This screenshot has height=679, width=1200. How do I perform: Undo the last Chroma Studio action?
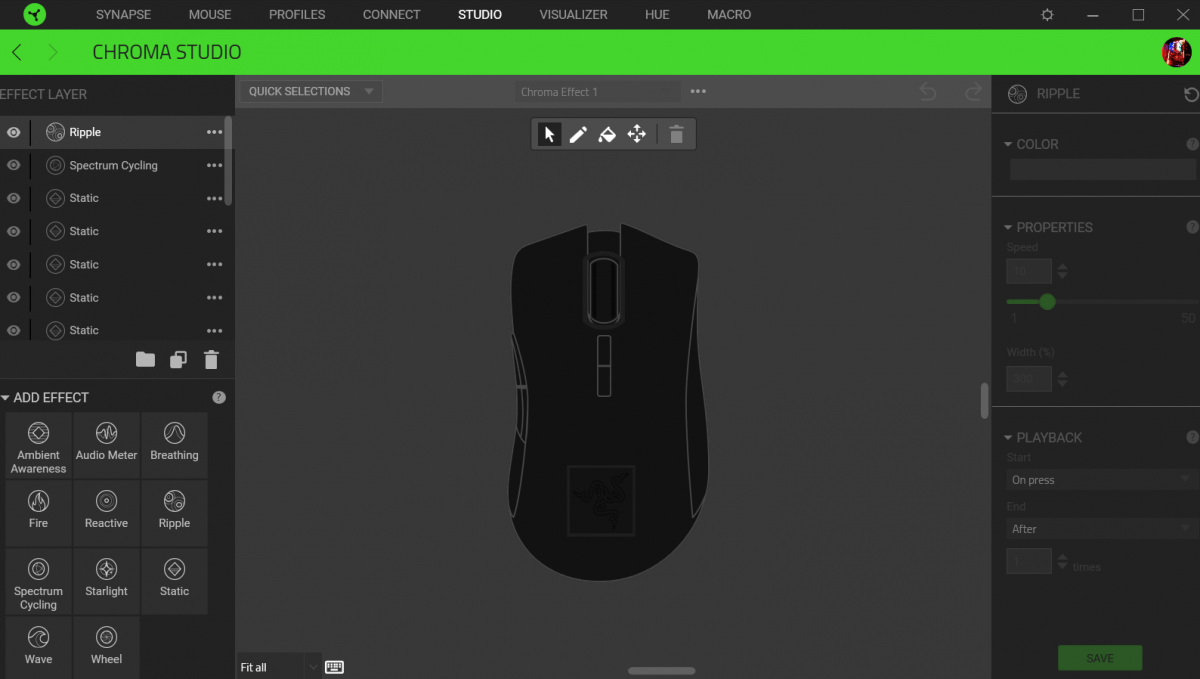tap(928, 92)
